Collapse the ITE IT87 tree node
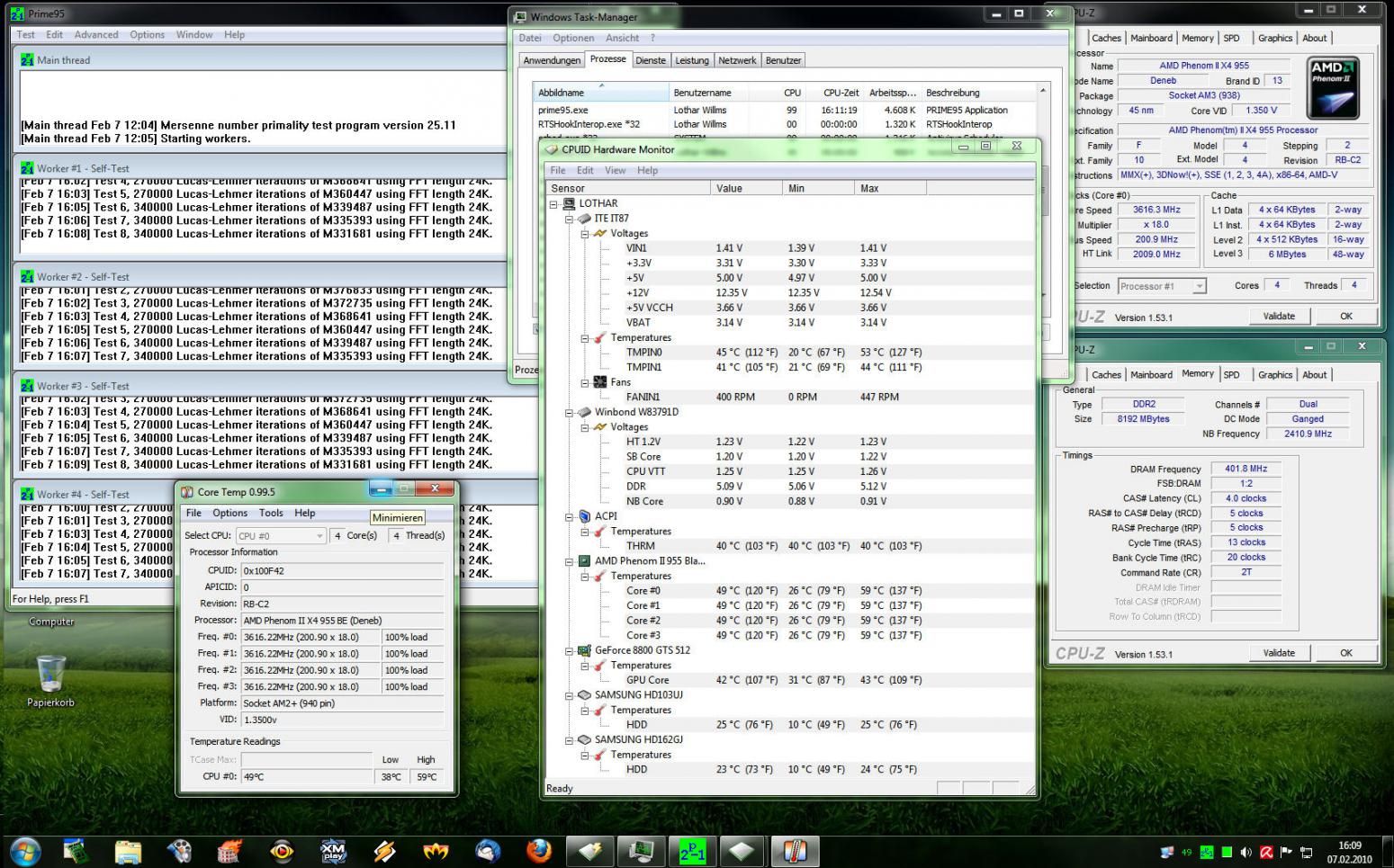1394x868 pixels. click(x=569, y=219)
